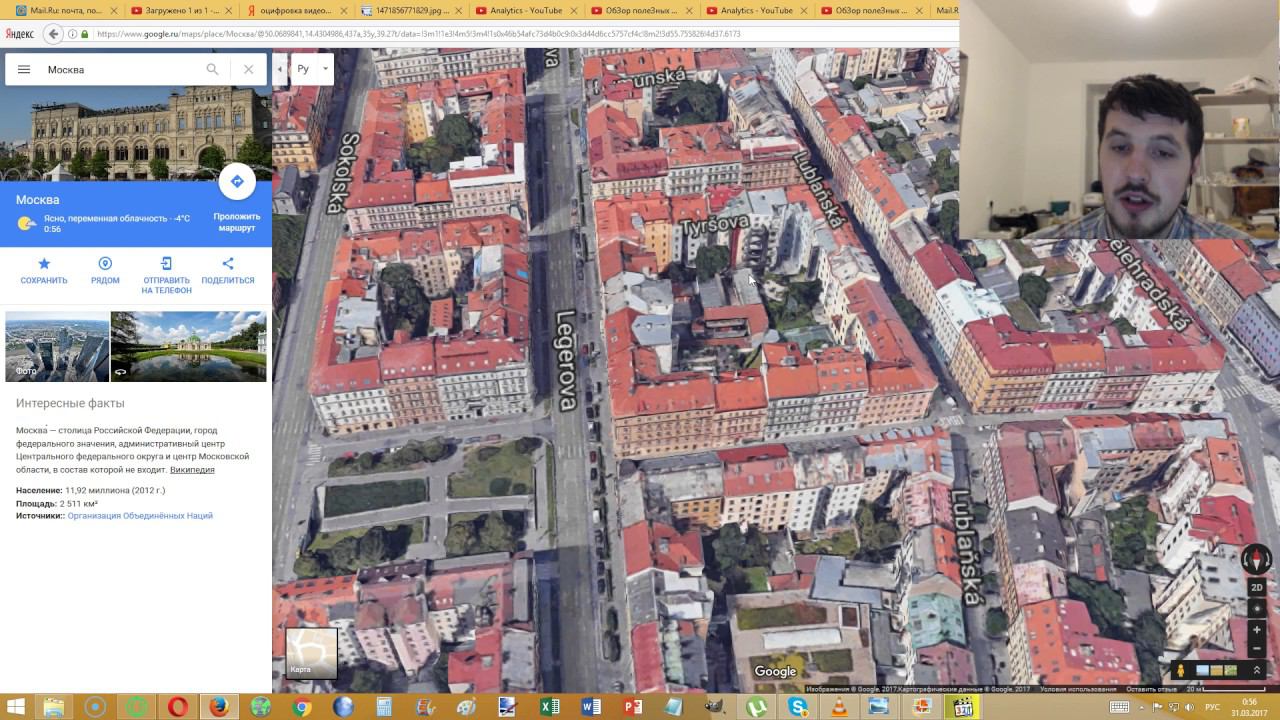Open uTorrent from taskbar

tap(756, 707)
